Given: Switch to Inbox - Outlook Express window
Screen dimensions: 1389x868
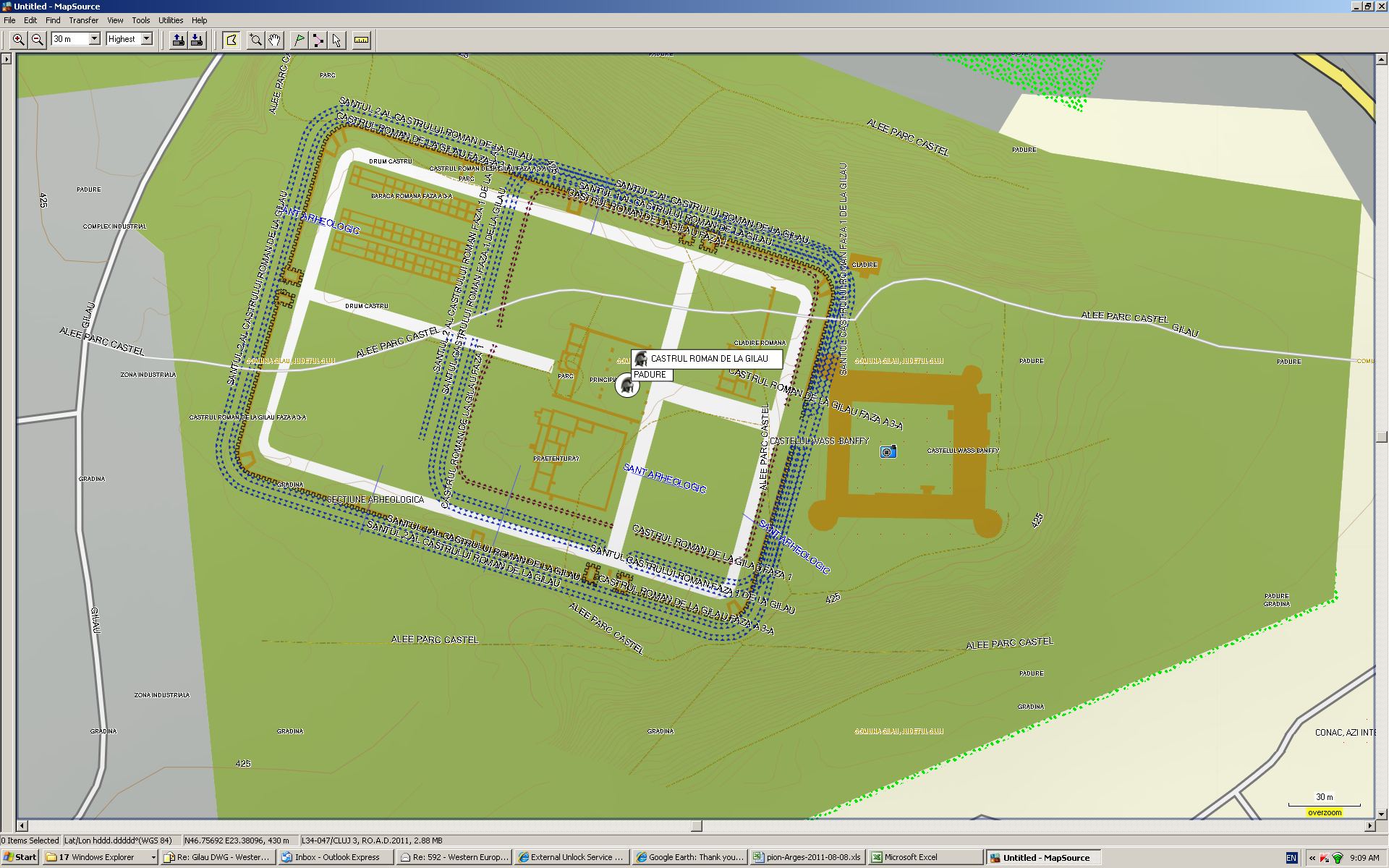Looking at the screenshot, I should (335, 857).
